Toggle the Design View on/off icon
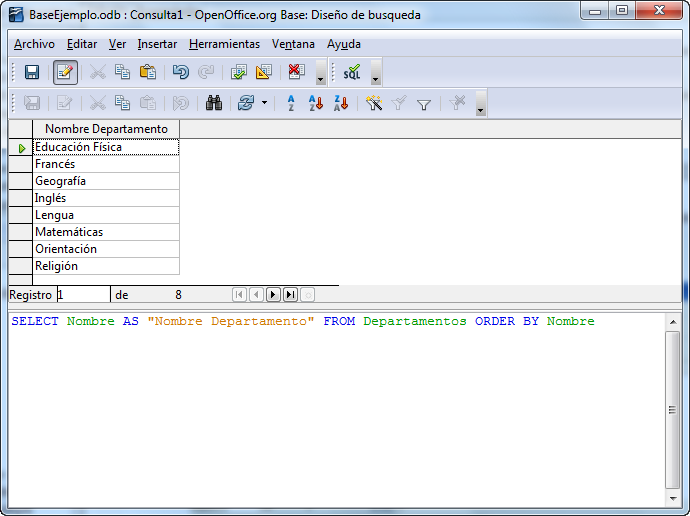 point(264,72)
